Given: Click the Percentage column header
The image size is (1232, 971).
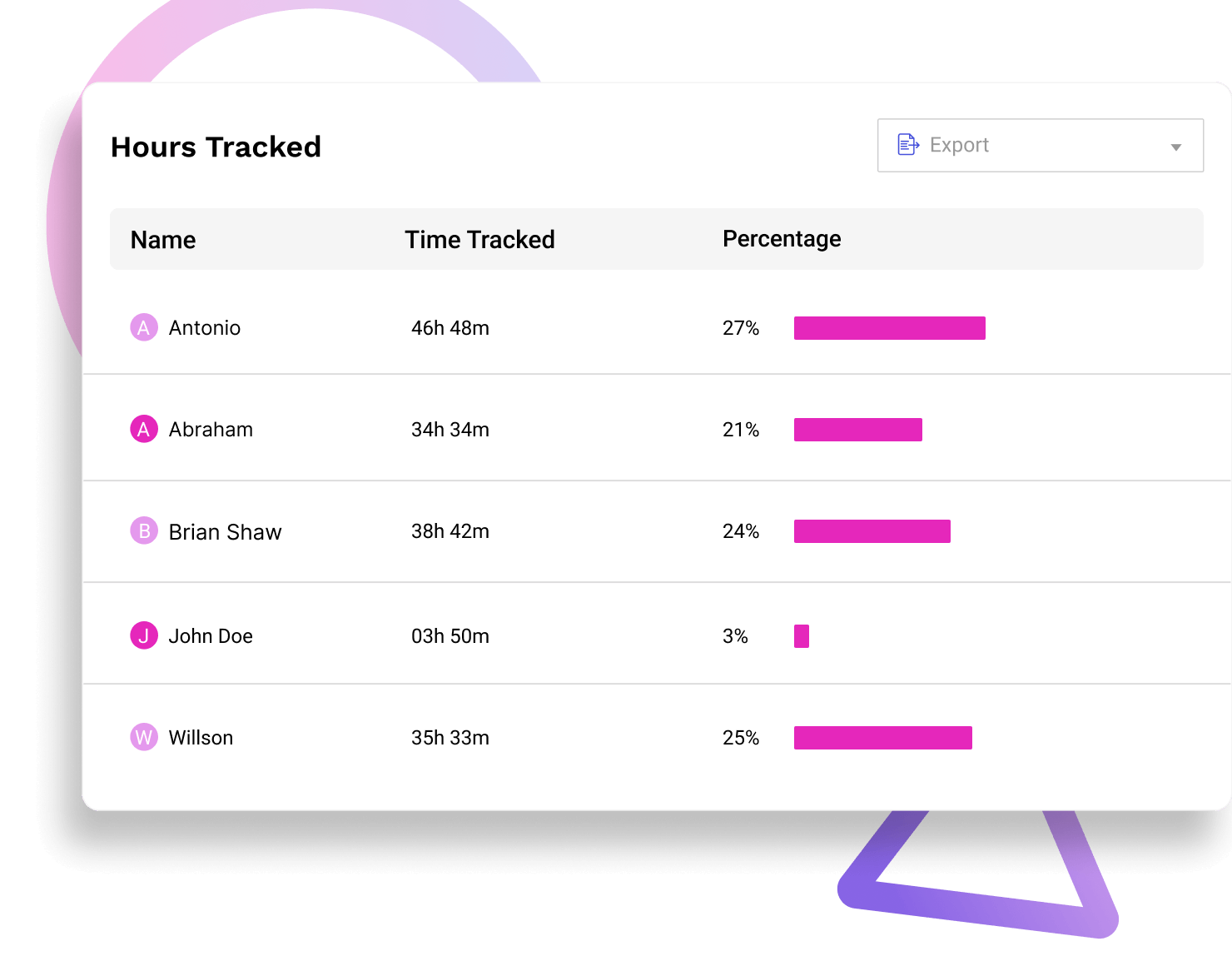Looking at the screenshot, I should 782,239.
